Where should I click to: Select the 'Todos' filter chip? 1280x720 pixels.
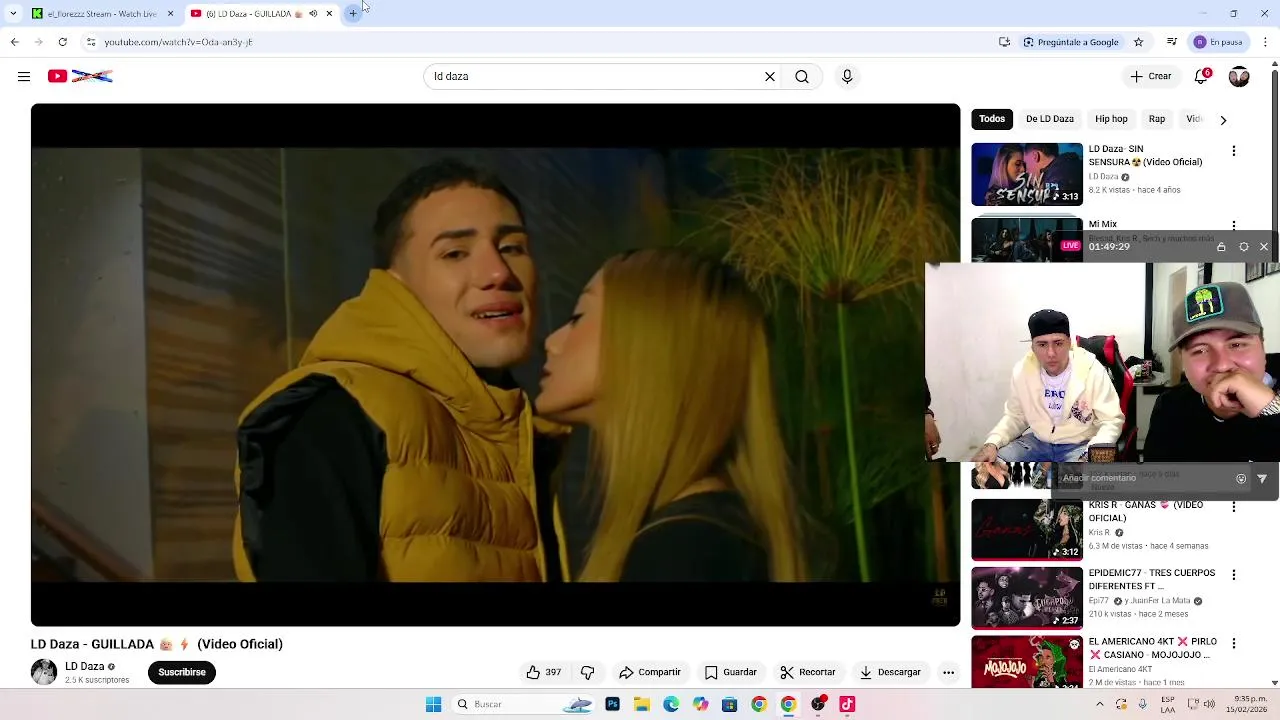(992, 119)
